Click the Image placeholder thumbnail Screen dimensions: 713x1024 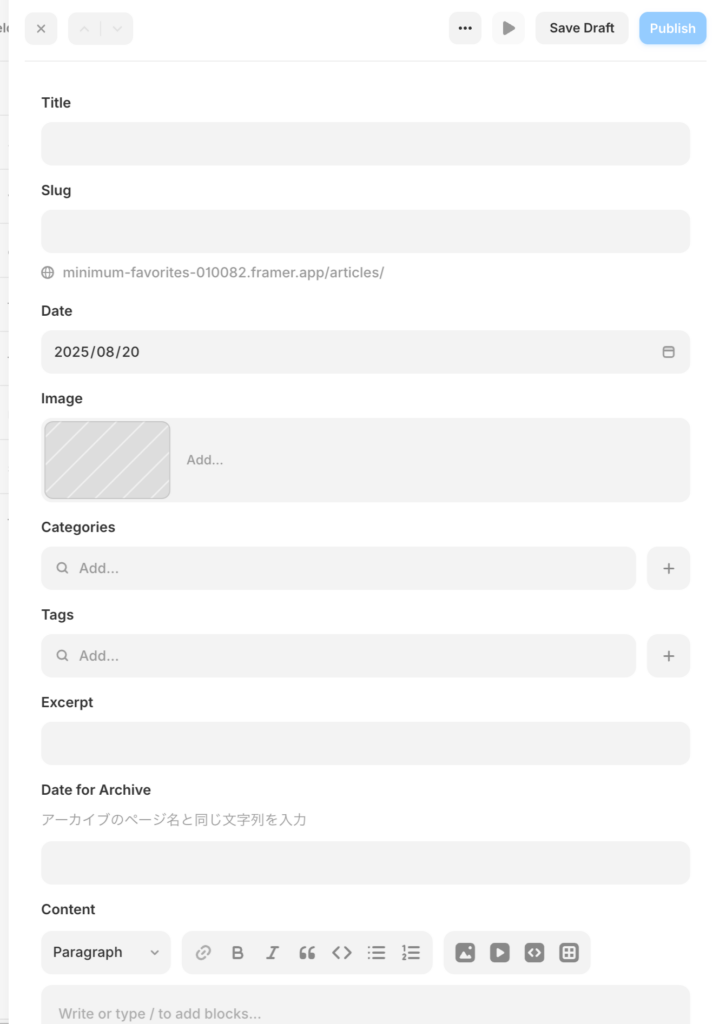[x=107, y=460]
